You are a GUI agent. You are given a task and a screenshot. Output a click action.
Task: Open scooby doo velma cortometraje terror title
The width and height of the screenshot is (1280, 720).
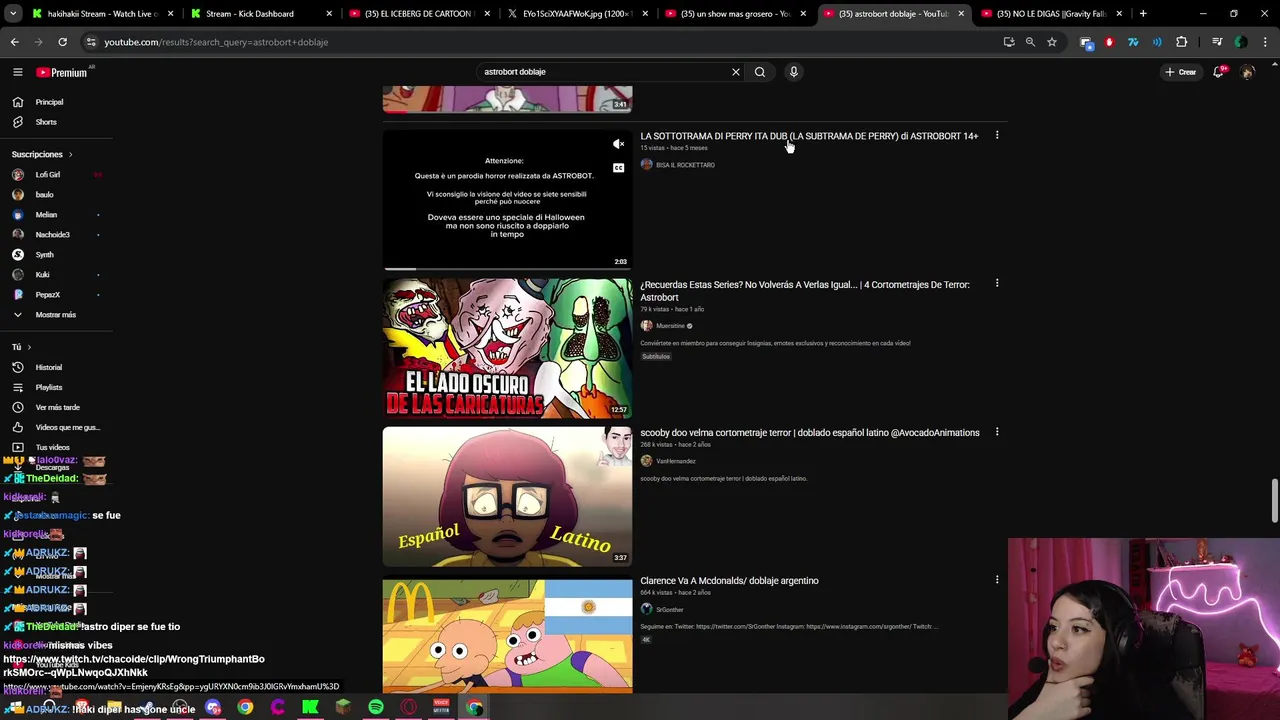[810, 433]
